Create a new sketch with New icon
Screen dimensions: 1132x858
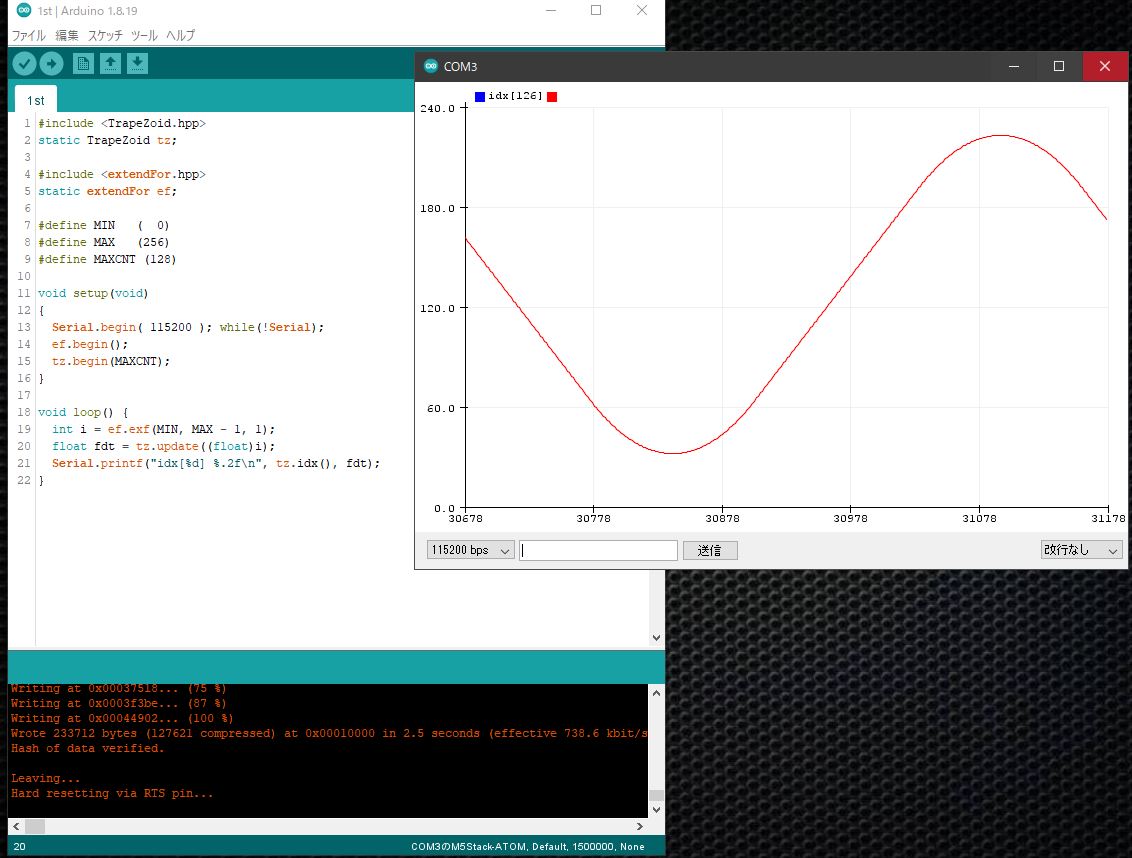[x=83, y=64]
